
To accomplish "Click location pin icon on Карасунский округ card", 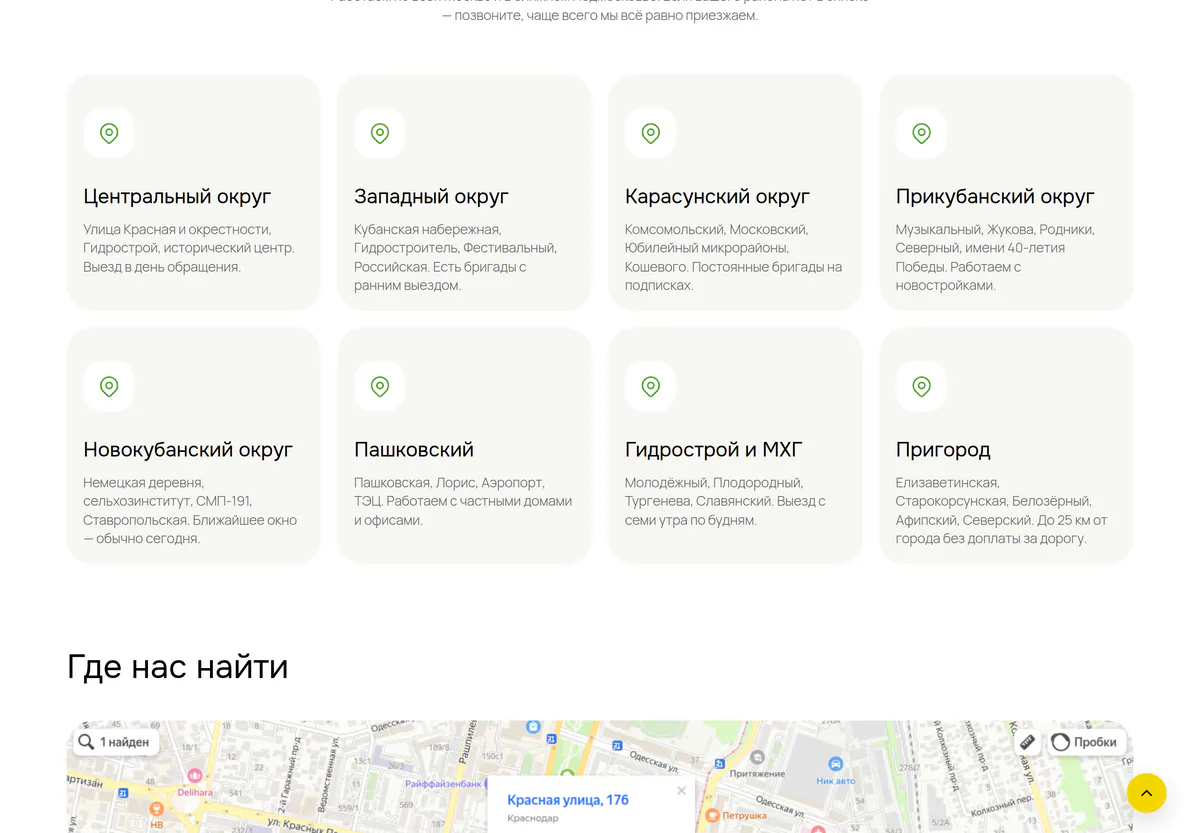I will click(651, 133).
